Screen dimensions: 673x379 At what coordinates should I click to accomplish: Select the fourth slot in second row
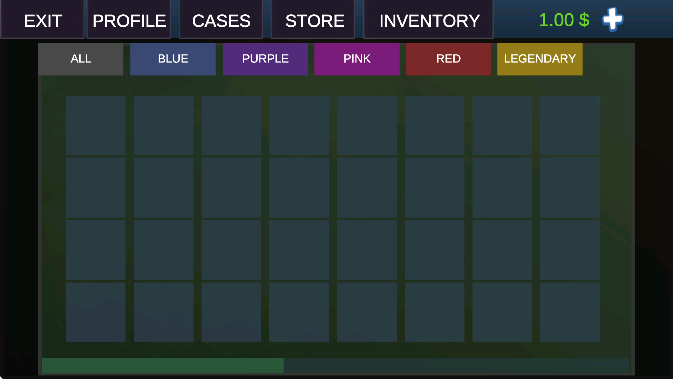[299, 188]
